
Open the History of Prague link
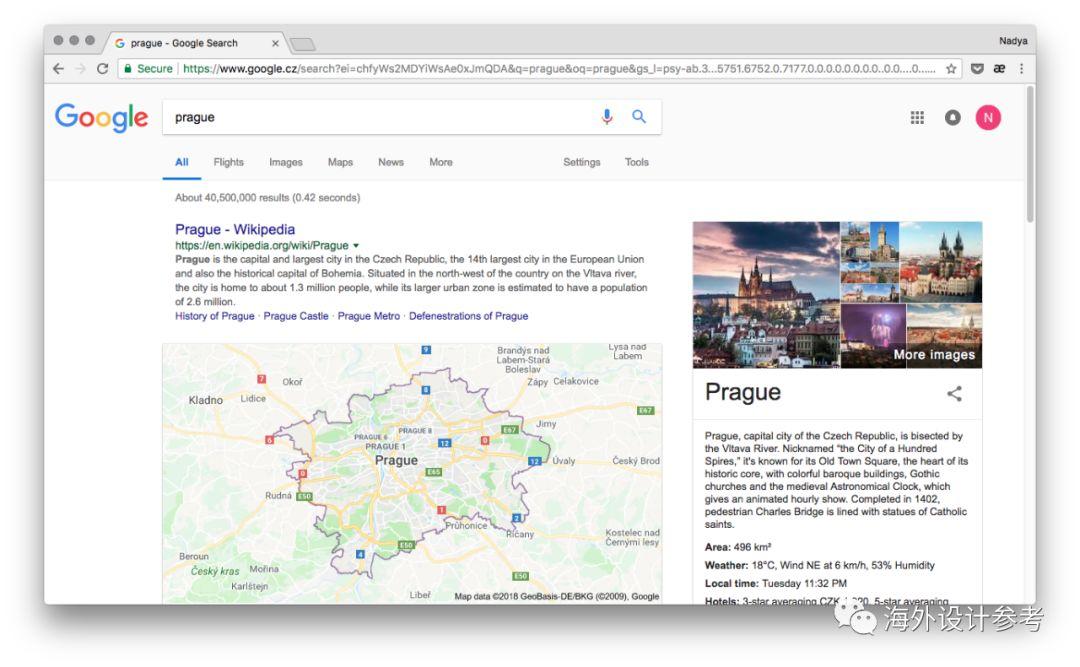pyautogui.click(x=215, y=316)
